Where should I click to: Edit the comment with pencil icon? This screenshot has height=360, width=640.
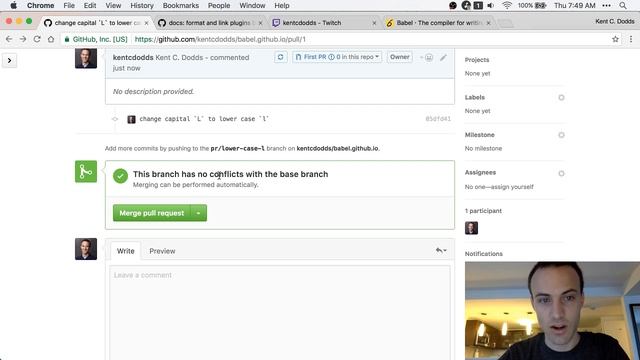pos(443,58)
